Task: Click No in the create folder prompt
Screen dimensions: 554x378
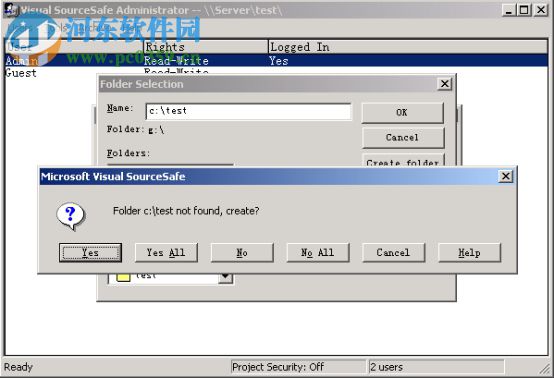Action: [x=242, y=253]
